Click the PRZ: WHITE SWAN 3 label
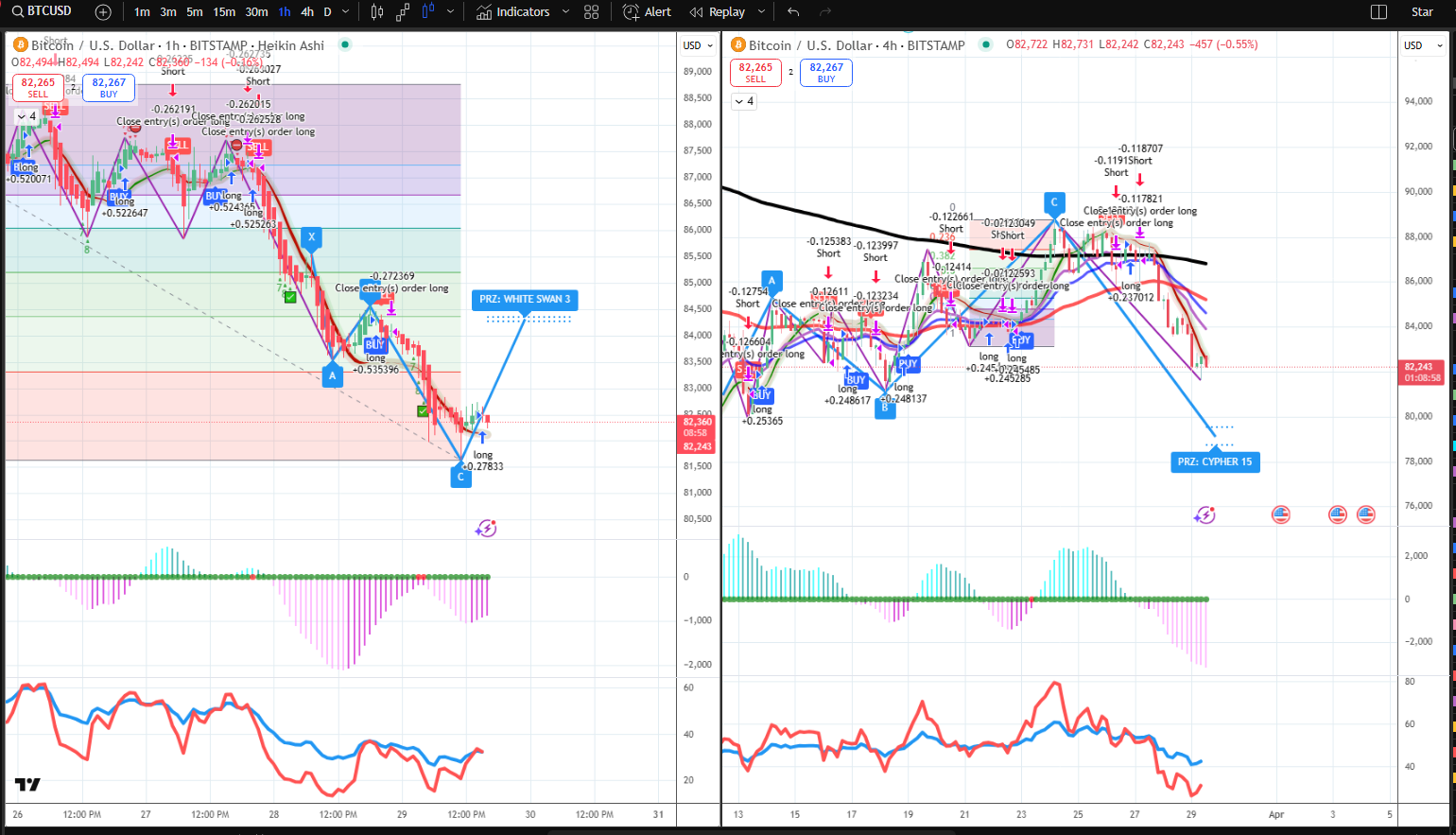Screen dimensions: 1456x835 (x=525, y=300)
